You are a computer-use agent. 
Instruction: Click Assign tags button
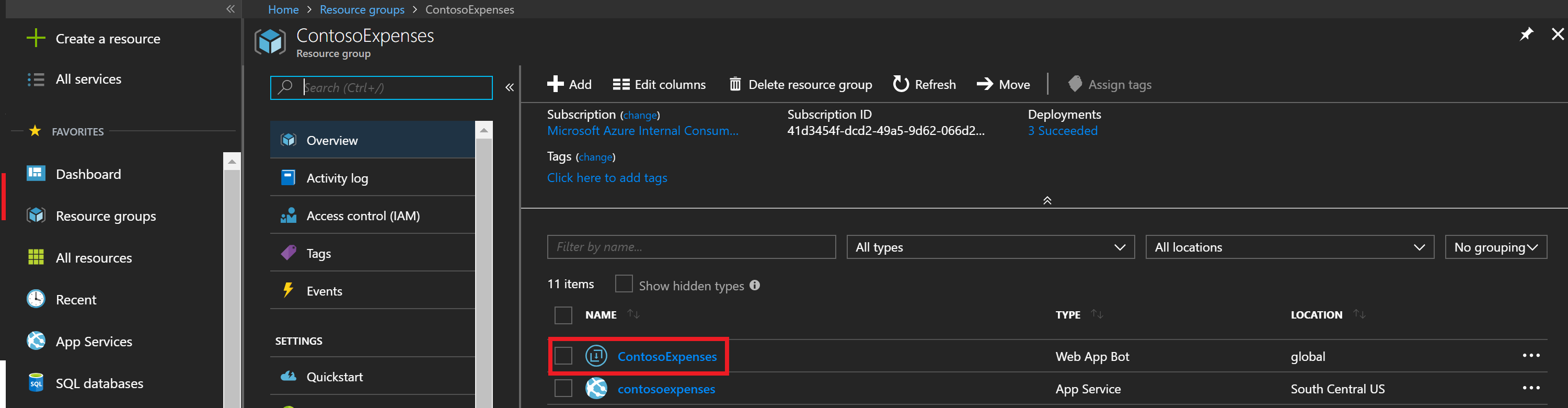[1110, 84]
